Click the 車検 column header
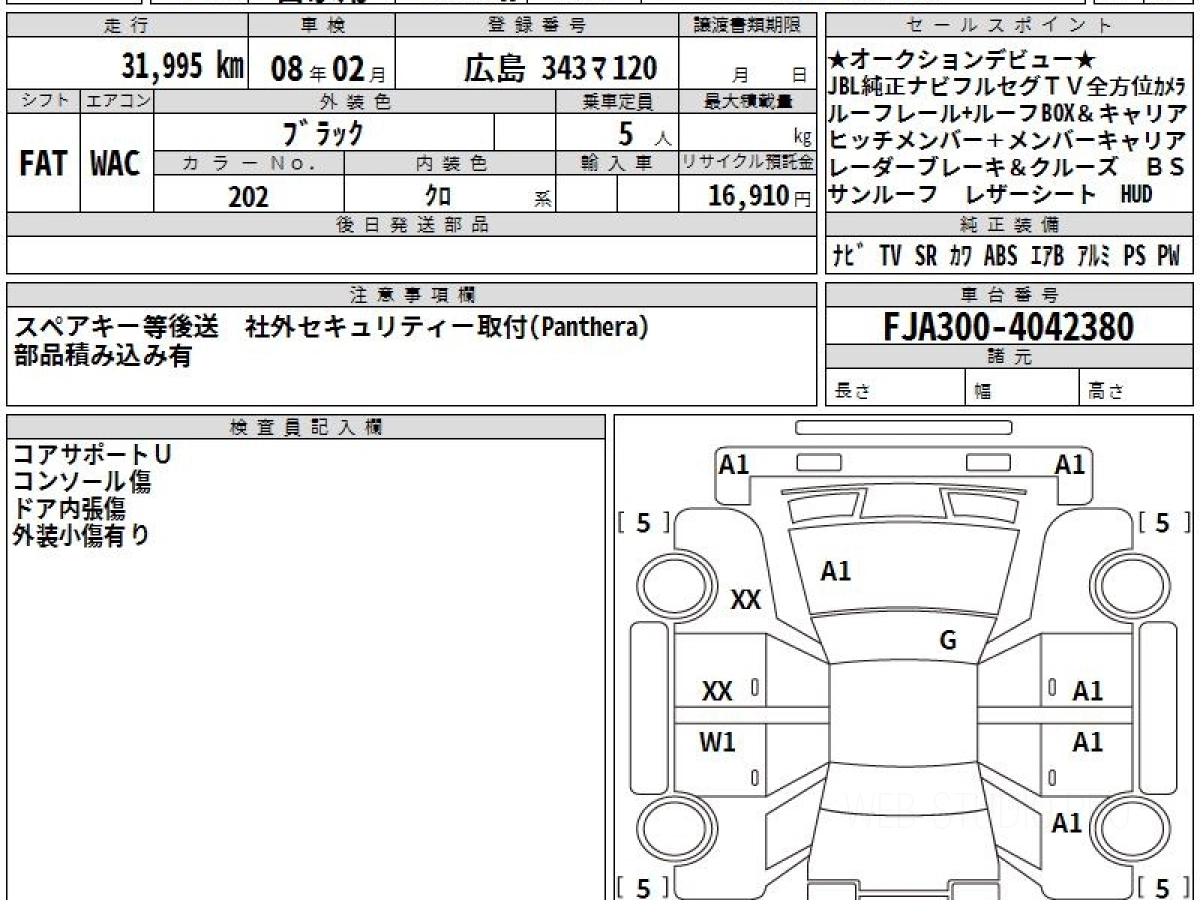The width and height of the screenshot is (1200, 900). (x=321, y=26)
